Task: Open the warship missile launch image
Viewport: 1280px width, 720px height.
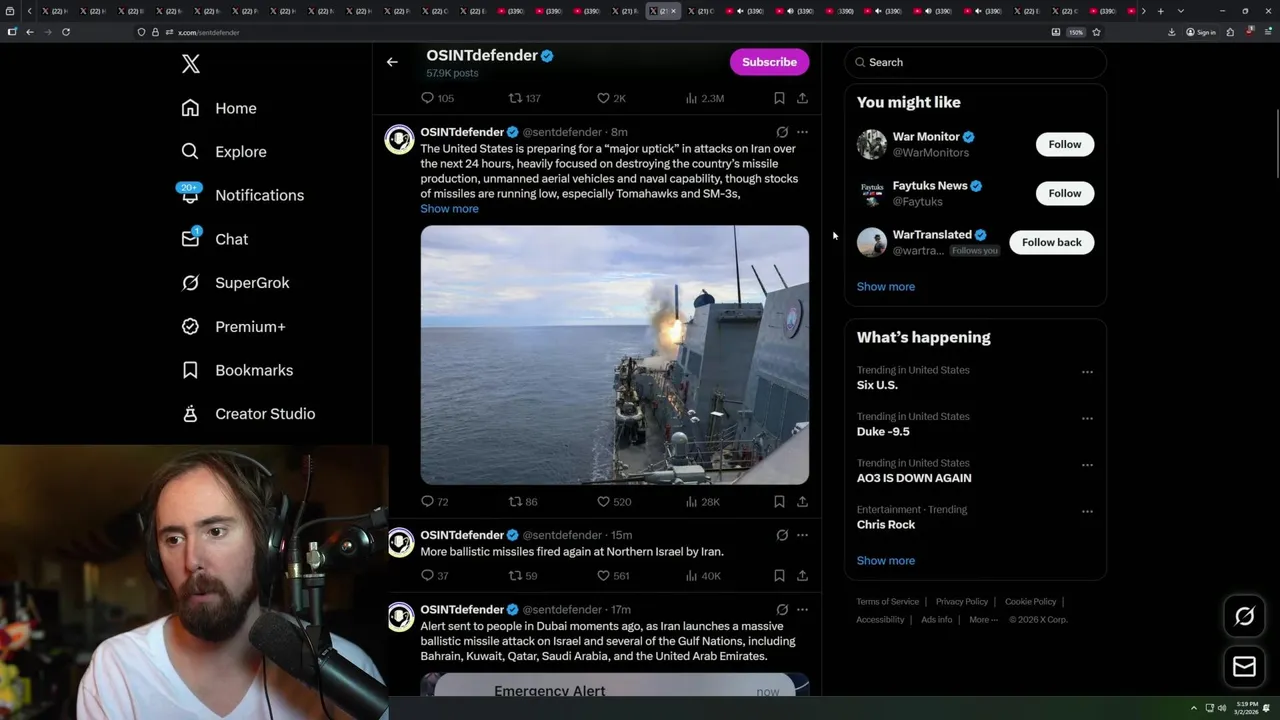Action: 614,355
